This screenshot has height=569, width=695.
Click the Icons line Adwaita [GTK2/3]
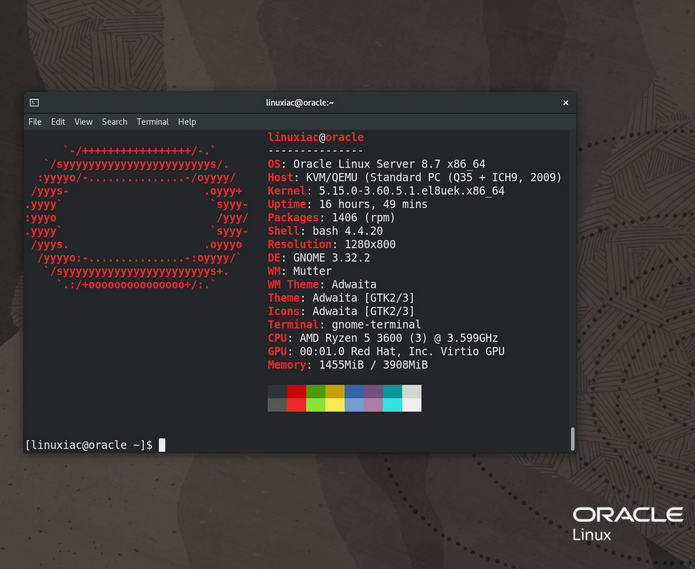tap(341, 311)
